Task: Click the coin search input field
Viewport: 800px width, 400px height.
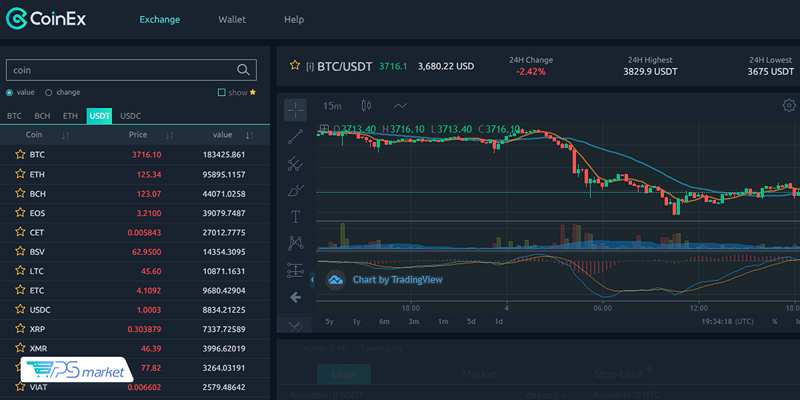Action: coord(120,70)
